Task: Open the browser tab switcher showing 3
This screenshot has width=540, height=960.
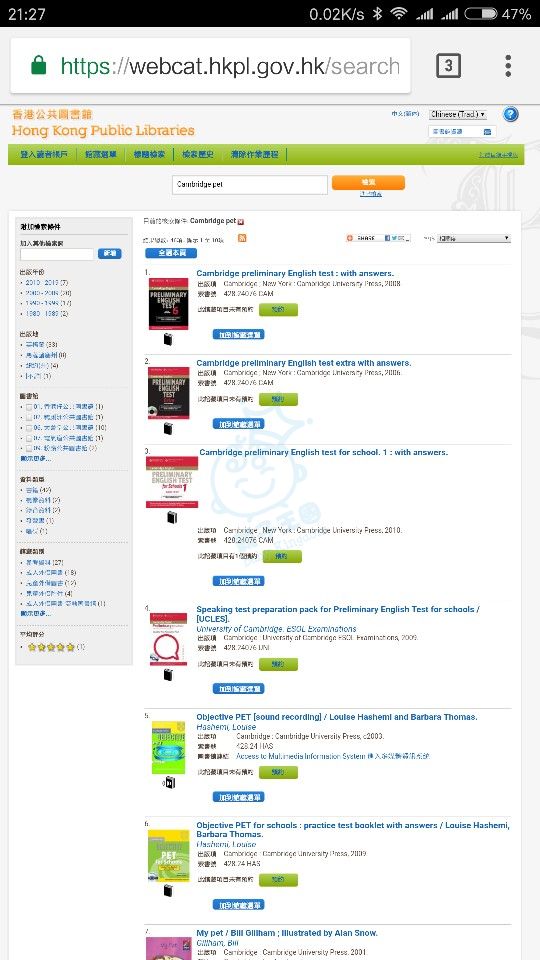Action: [448, 66]
